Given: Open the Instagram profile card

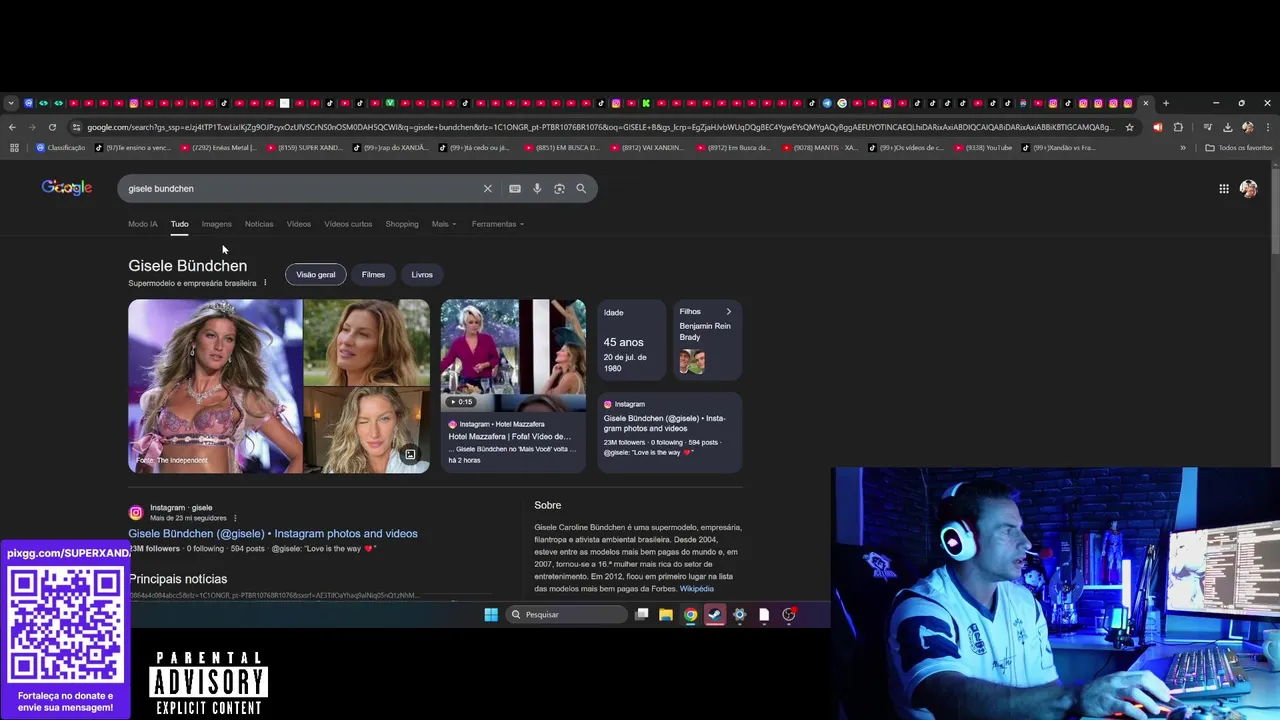Looking at the screenshot, I should point(670,432).
